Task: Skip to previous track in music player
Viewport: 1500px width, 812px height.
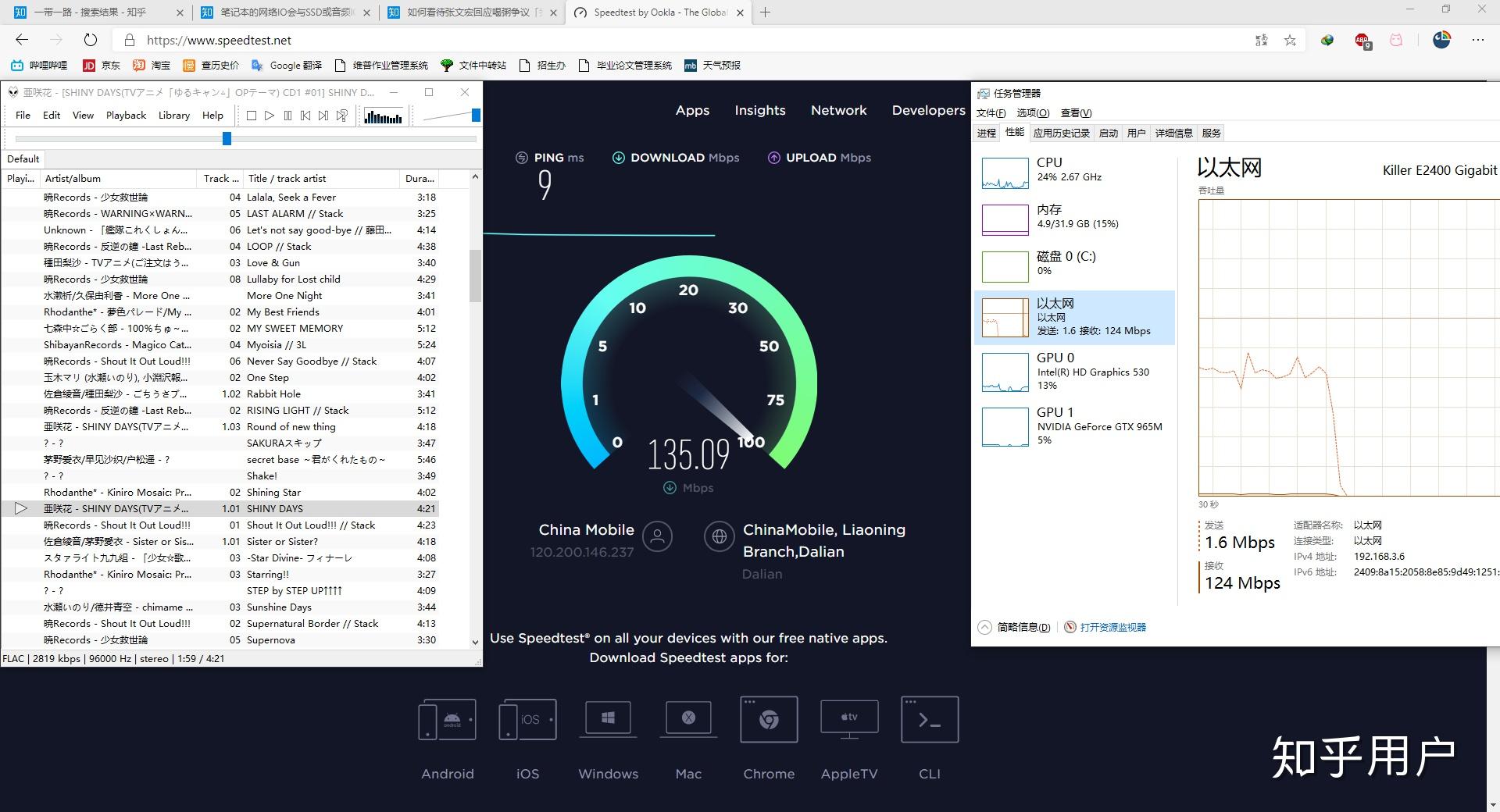Action: point(305,116)
